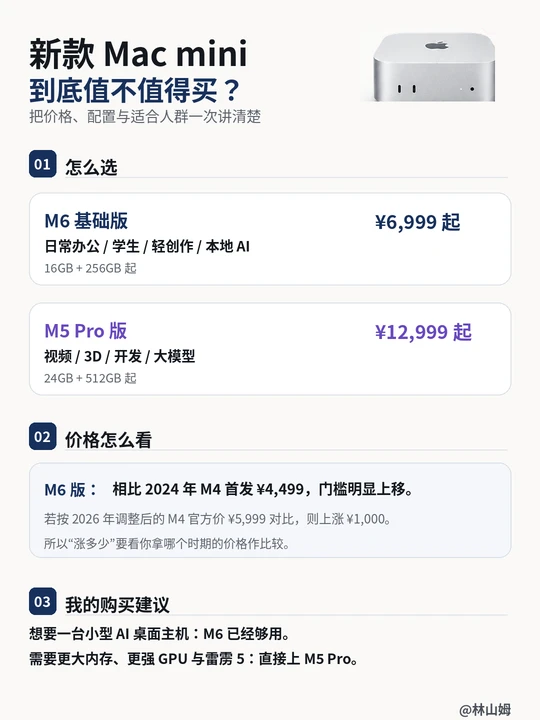Click the front ports on the Mac mini
The width and height of the screenshot is (540, 720).
pyautogui.click(x=407, y=89)
